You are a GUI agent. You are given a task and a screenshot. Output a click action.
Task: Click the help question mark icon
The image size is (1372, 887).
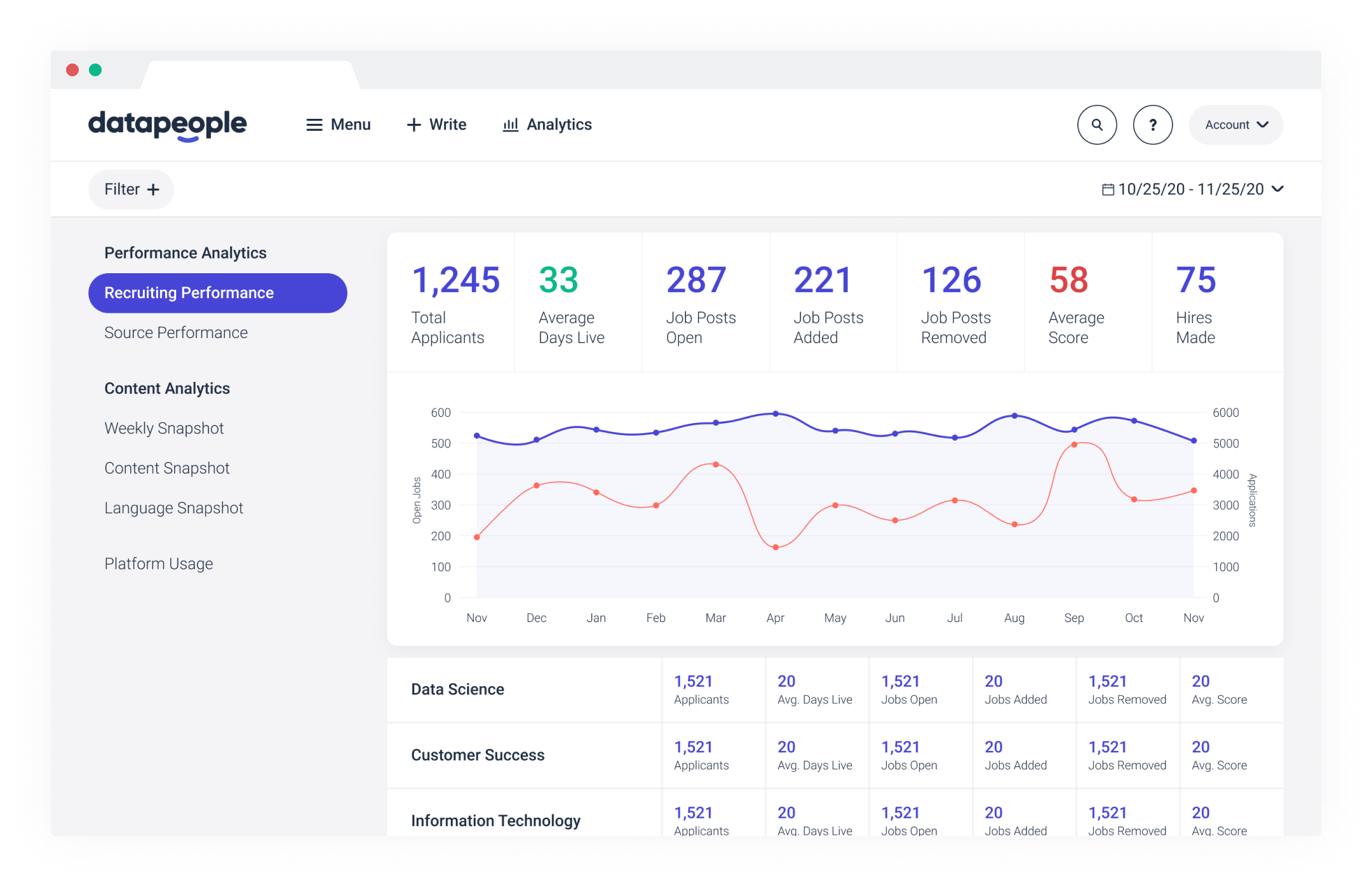pos(1153,125)
